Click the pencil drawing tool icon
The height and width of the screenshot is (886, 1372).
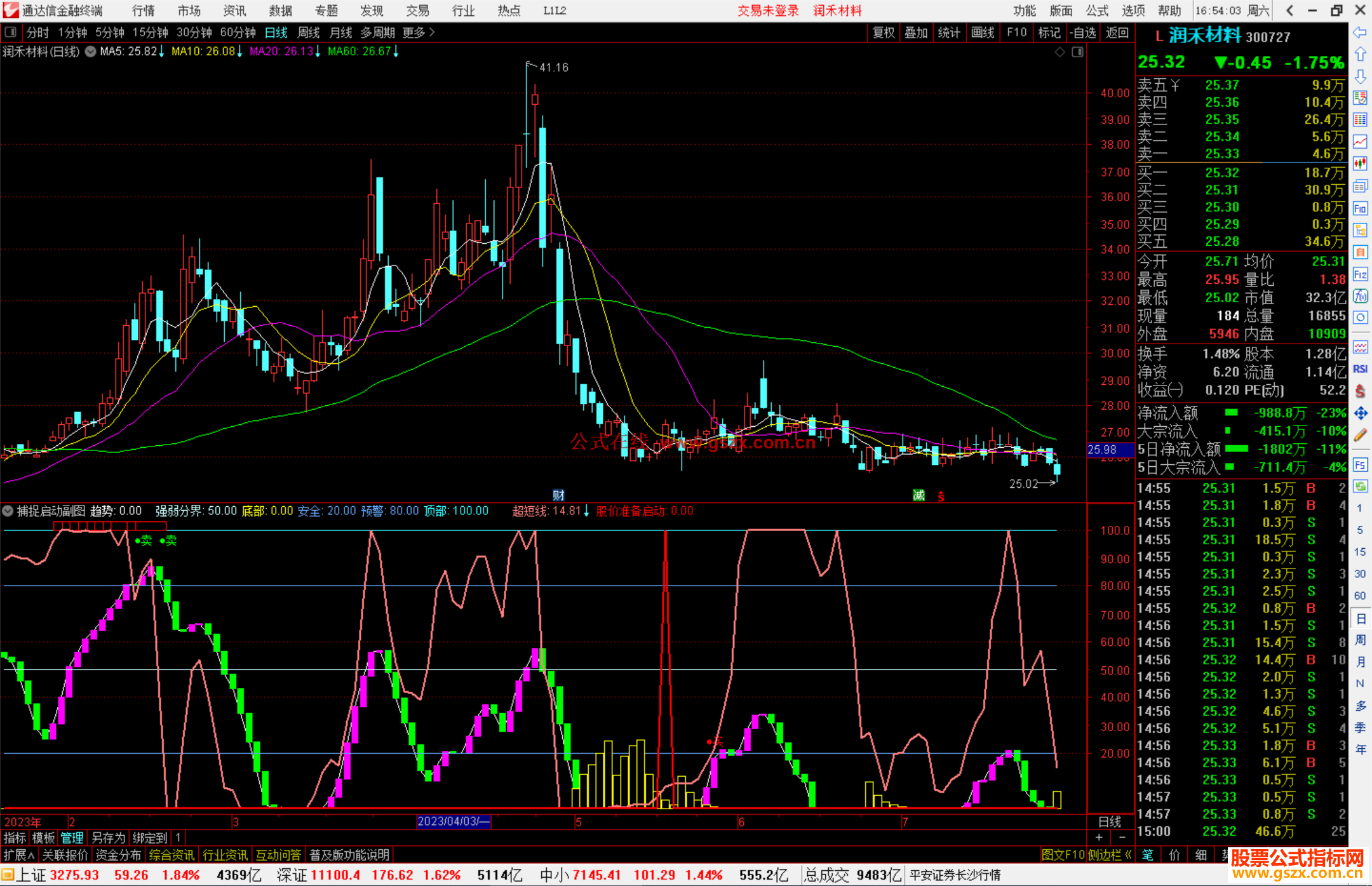coord(1360,435)
